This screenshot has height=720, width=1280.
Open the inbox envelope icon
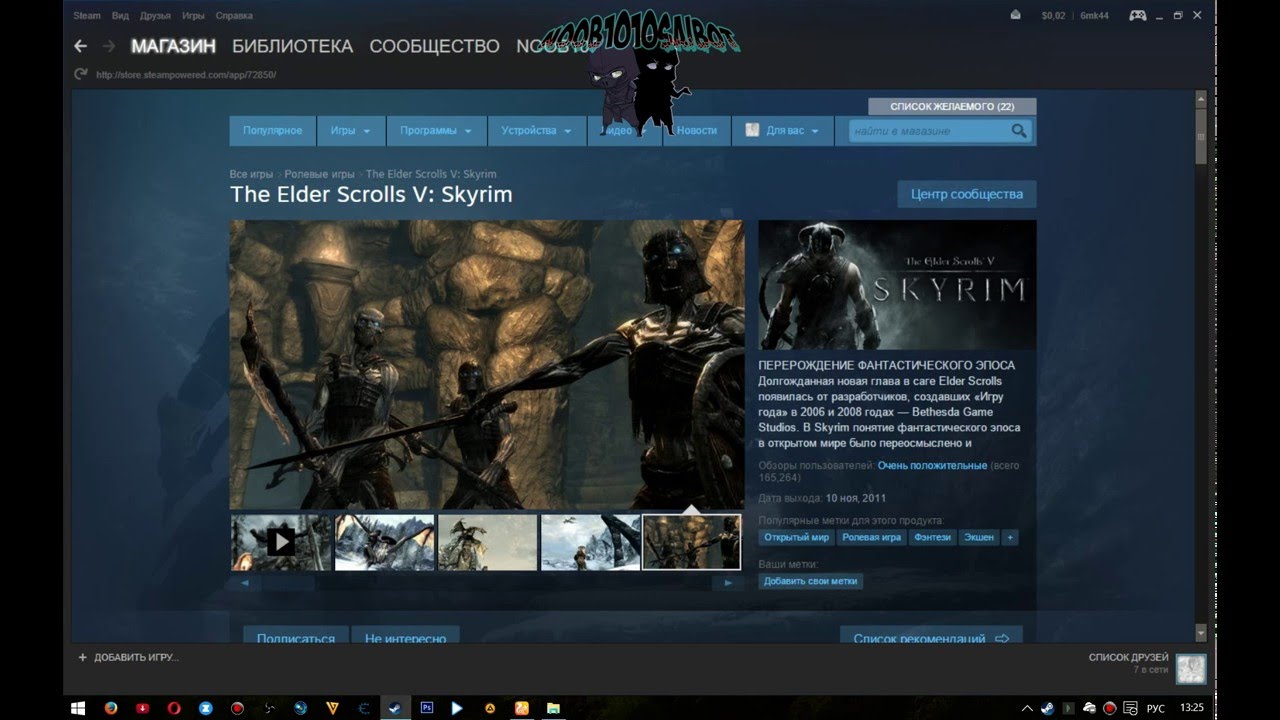click(1016, 15)
